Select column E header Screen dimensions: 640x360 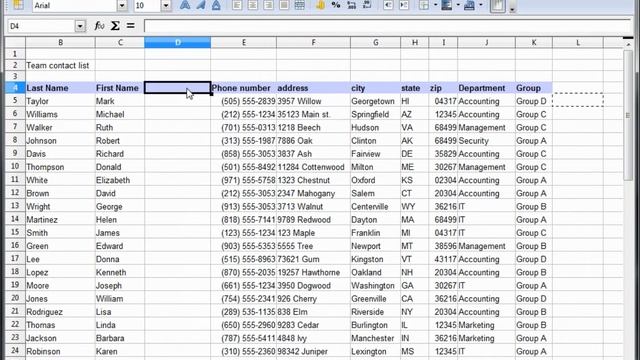click(x=244, y=42)
